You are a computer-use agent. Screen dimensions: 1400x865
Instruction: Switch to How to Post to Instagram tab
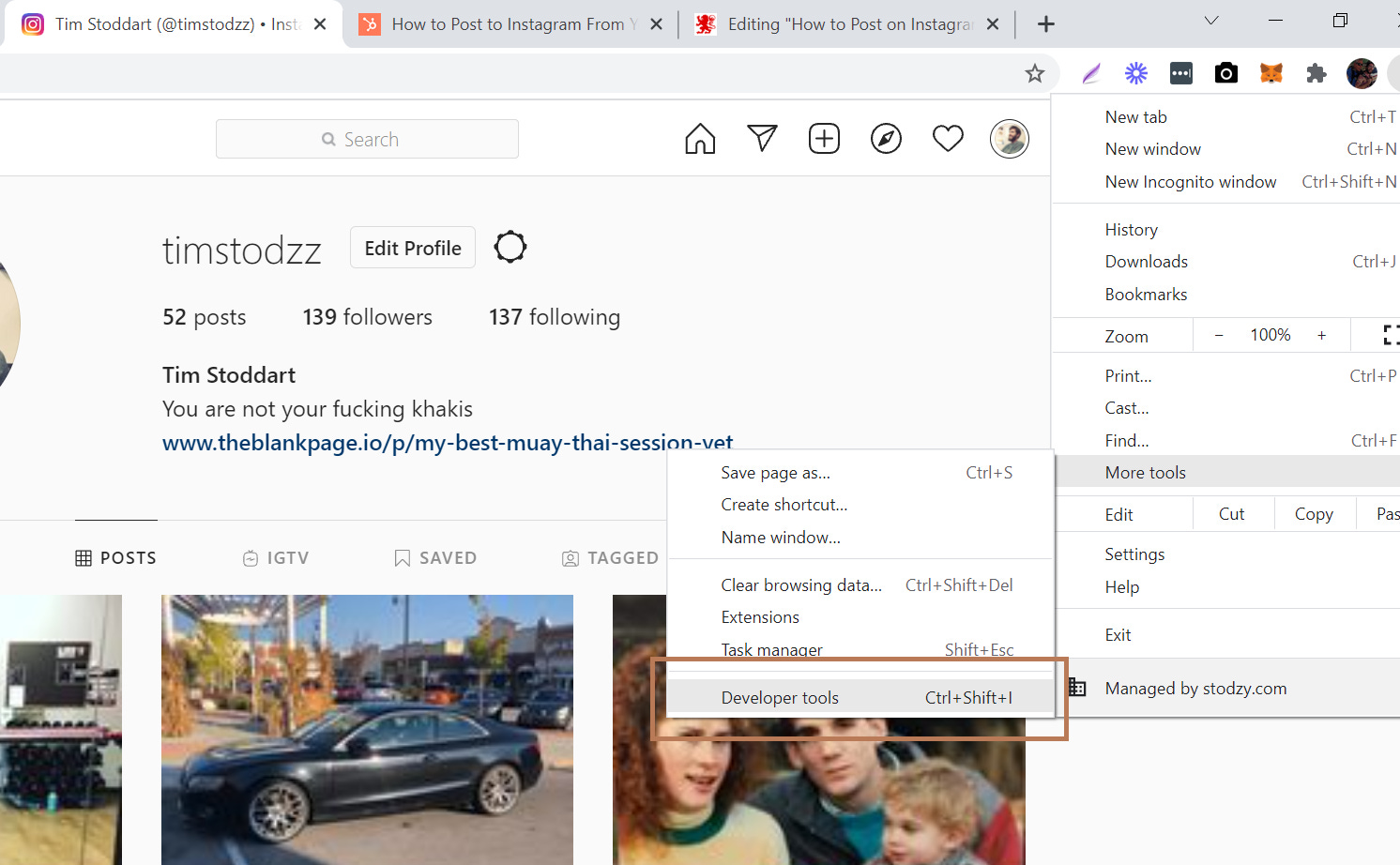[511, 24]
